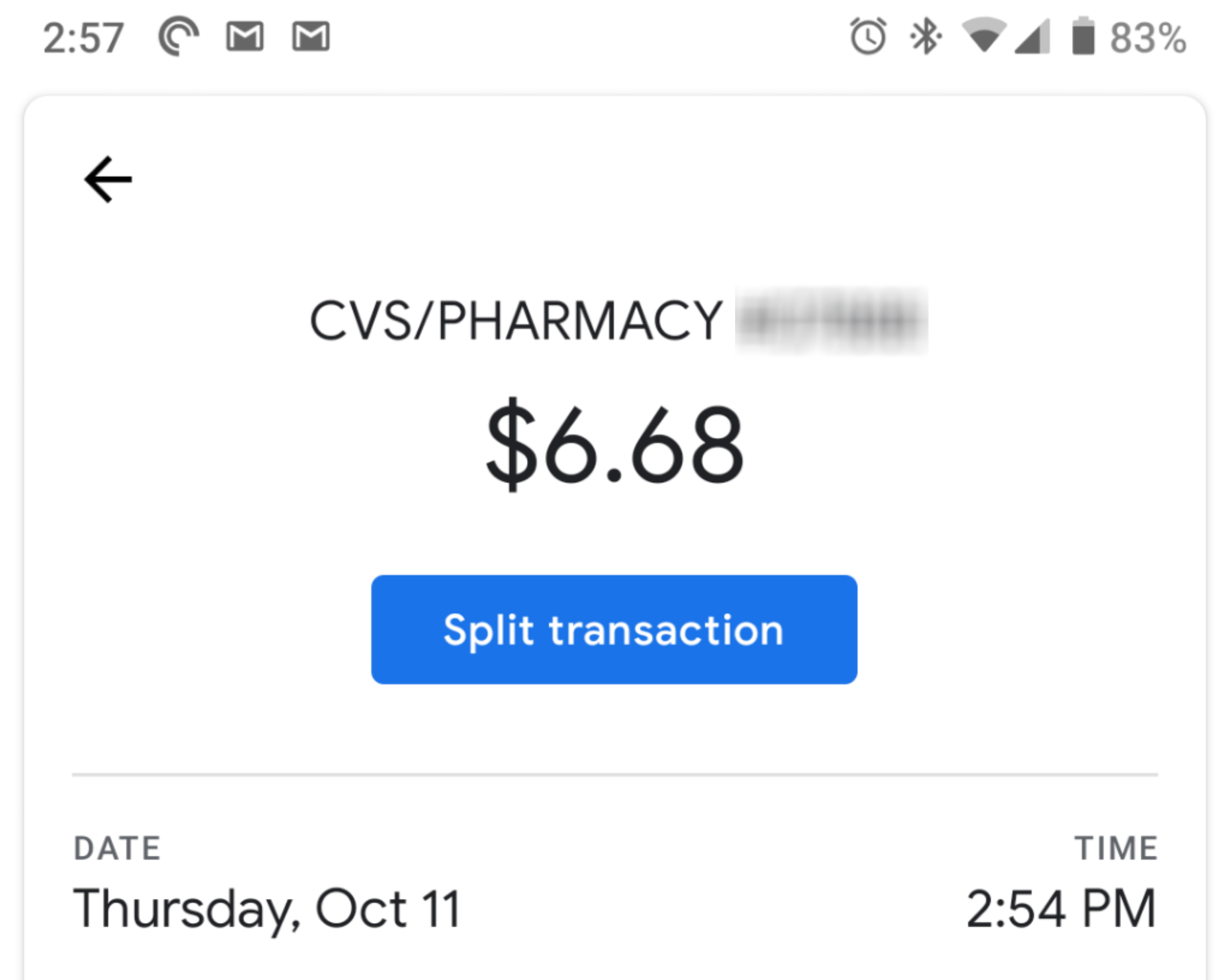Select the Thursday, Oct 11 date value
1230x980 pixels.
[267, 909]
